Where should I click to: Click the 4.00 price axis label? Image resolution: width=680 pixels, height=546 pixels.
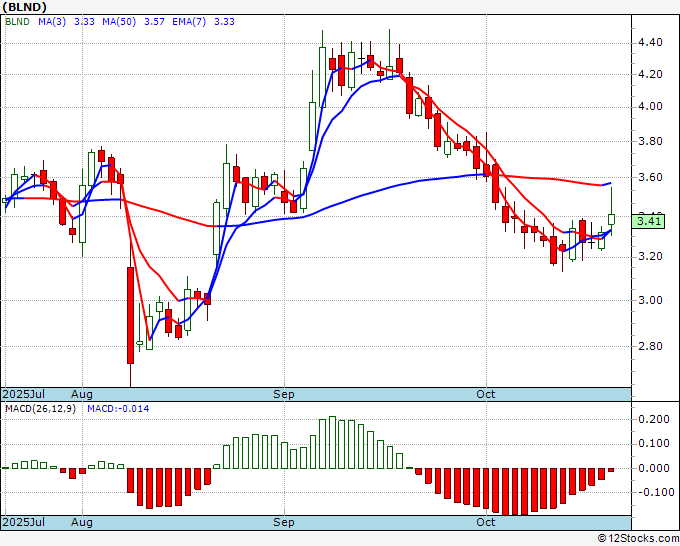tap(650, 106)
